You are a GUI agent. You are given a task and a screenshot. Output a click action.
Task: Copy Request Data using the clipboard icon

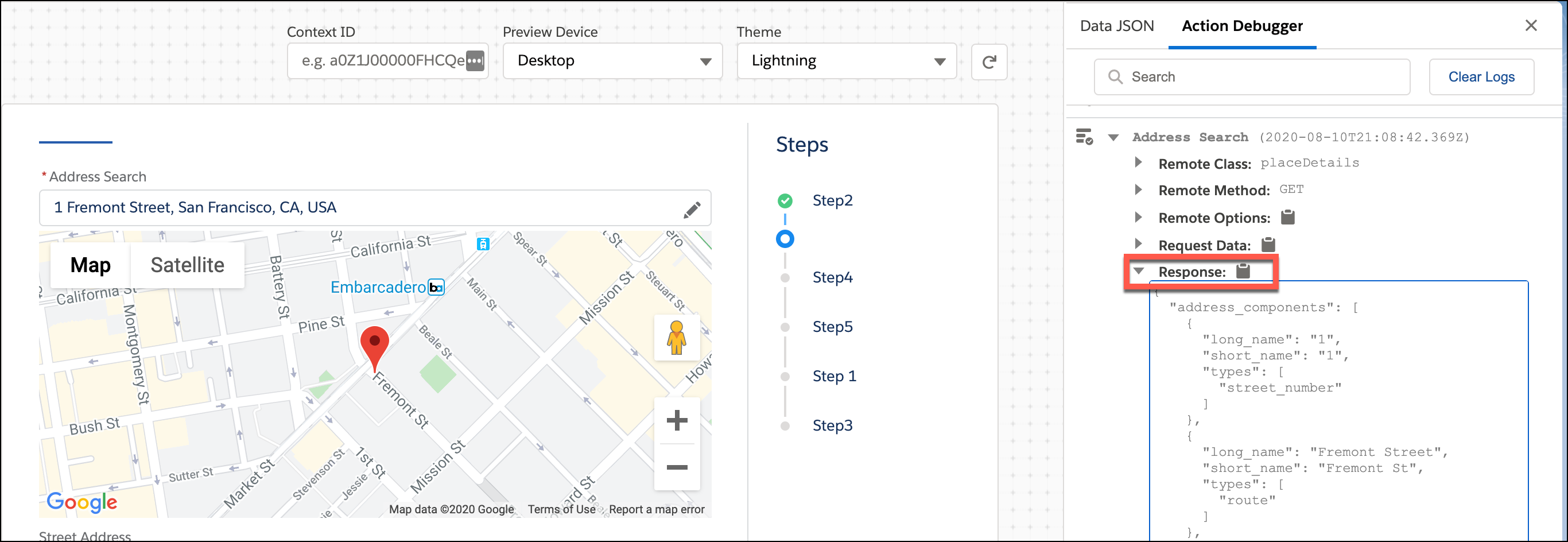pyautogui.click(x=1268, y=244)
